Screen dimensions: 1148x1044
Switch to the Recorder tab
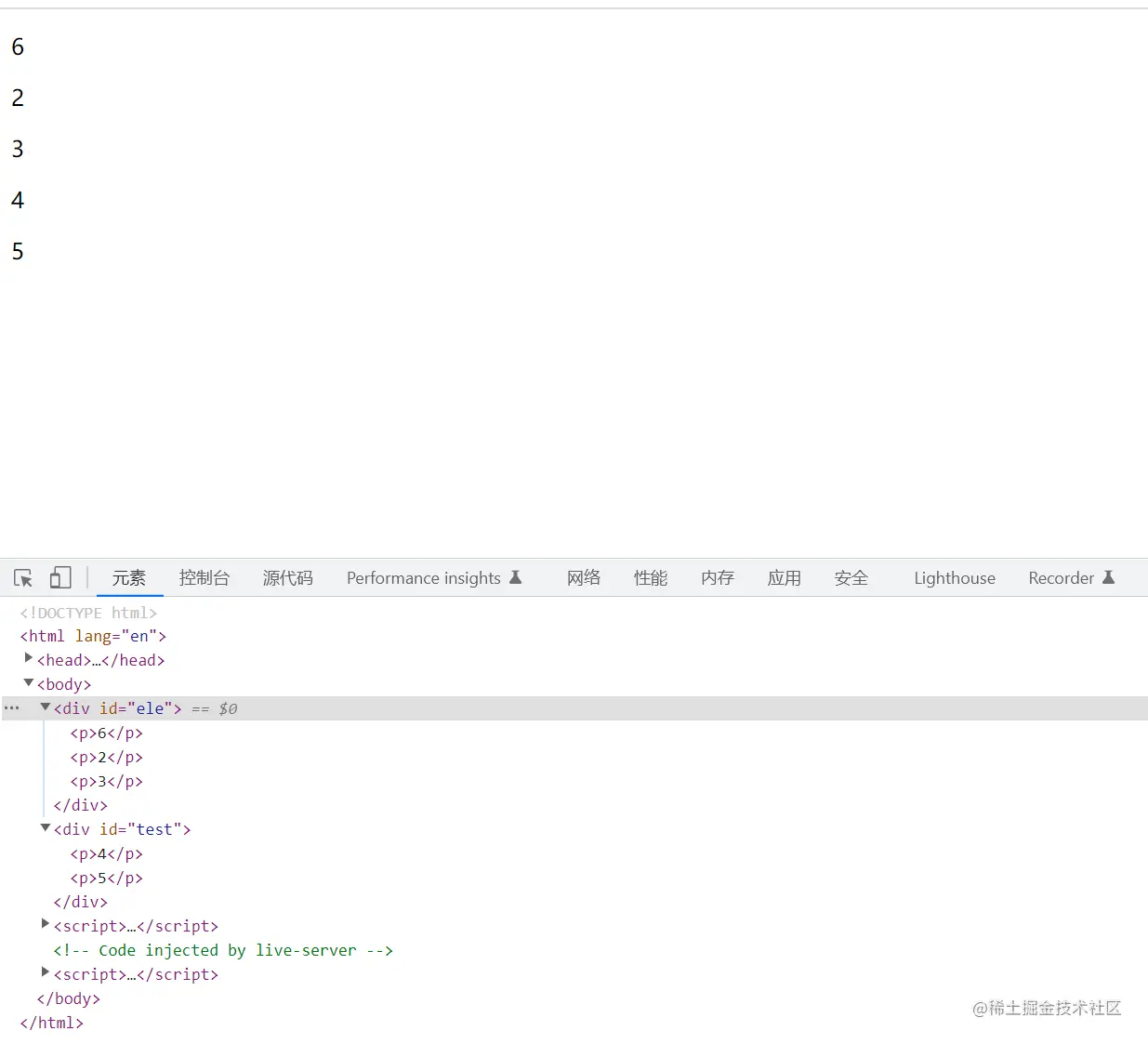click(x=1061, y=578)
